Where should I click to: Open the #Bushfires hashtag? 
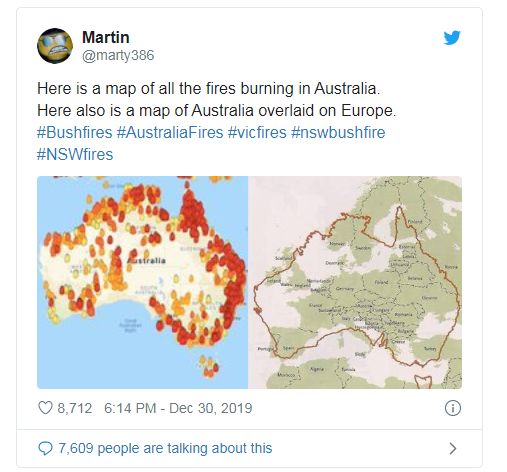point(75,132)
